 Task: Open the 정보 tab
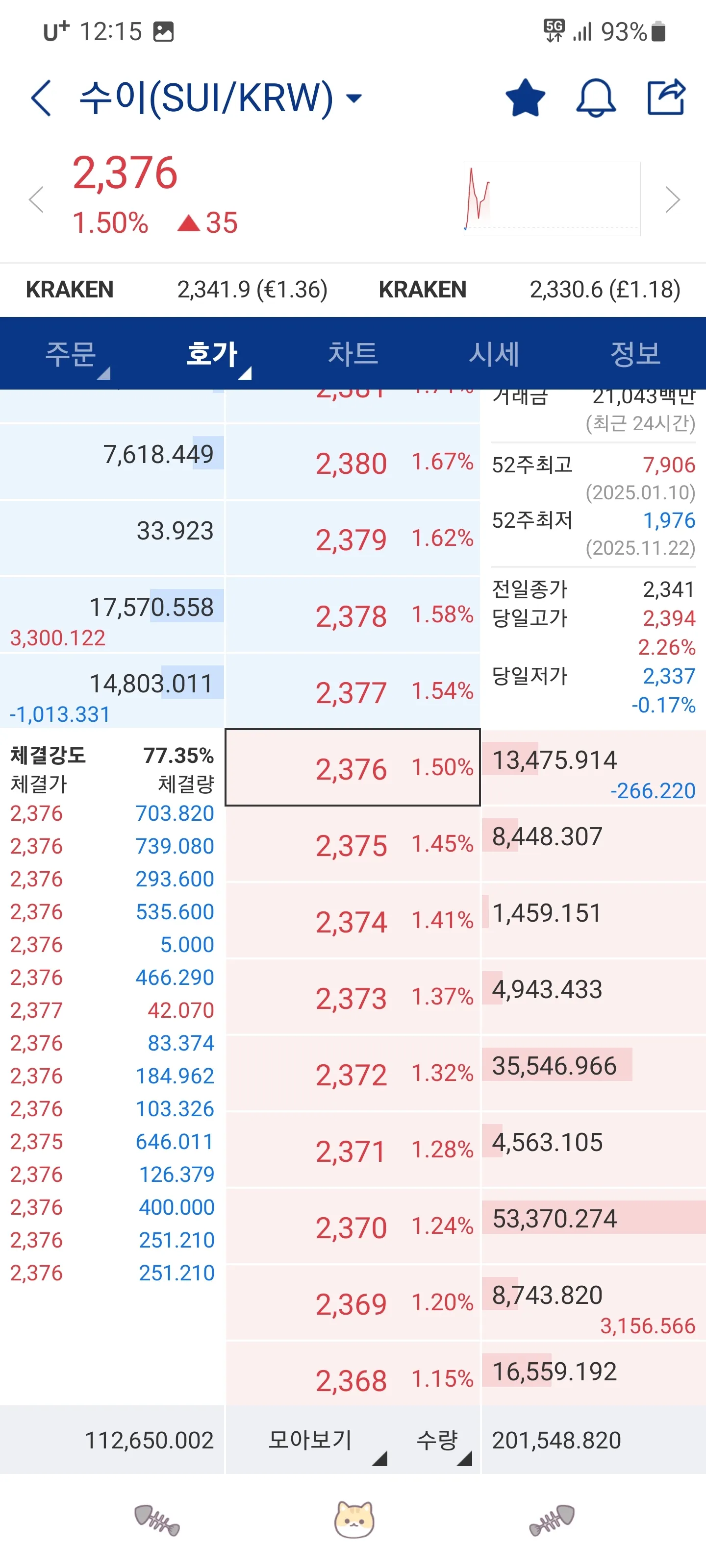click(x=635, y=354)
